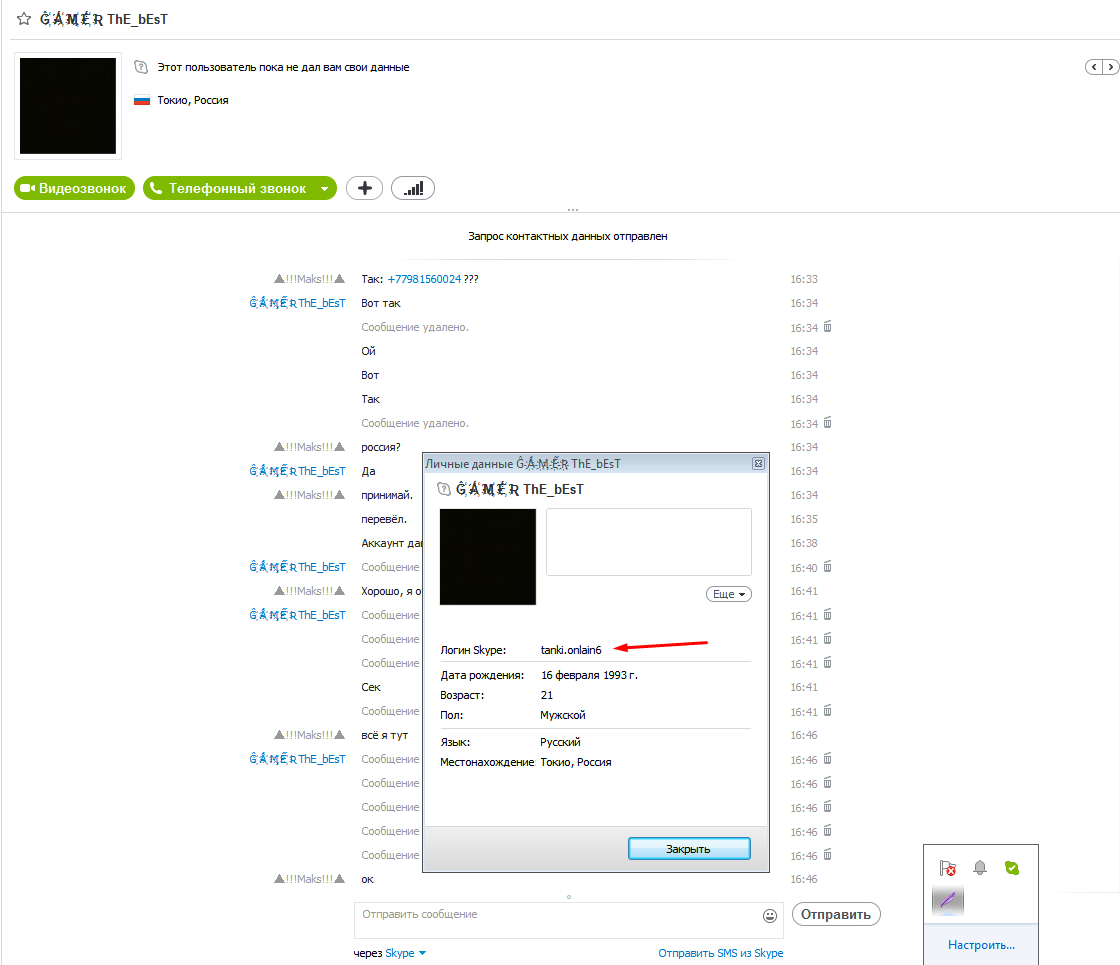Select the Skype login tanki.onlain6
Image resolution: width=1120 pixels, height=965 pixels.
coord(571,650)
